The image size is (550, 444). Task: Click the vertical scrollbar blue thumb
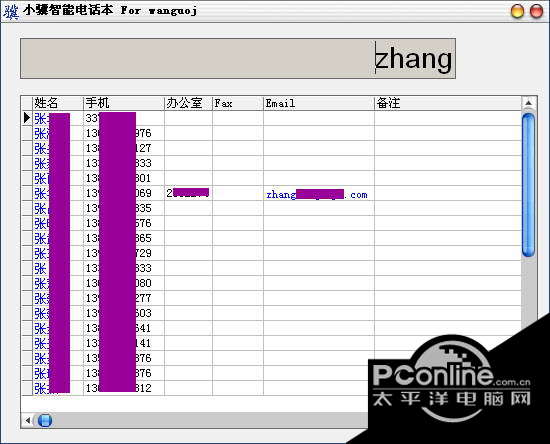click(x=529, y=185)
